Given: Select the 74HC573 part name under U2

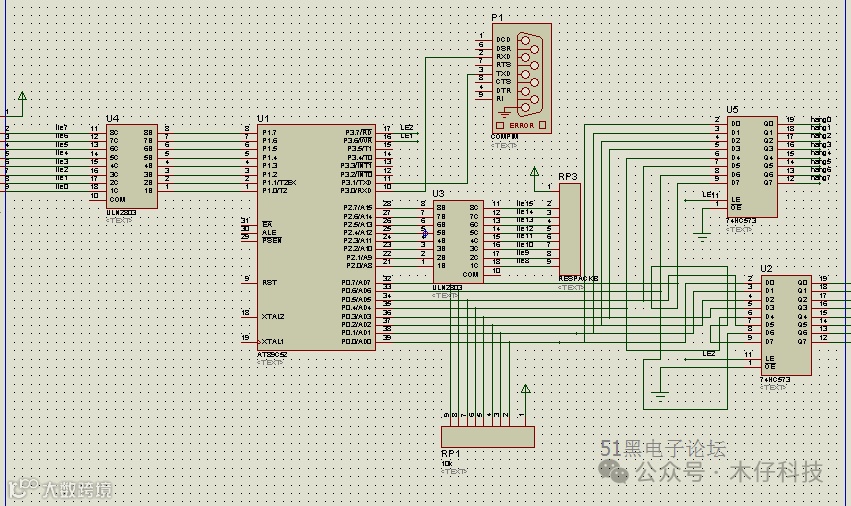Looking at the screenshot, I should click(x=775, y=380).
